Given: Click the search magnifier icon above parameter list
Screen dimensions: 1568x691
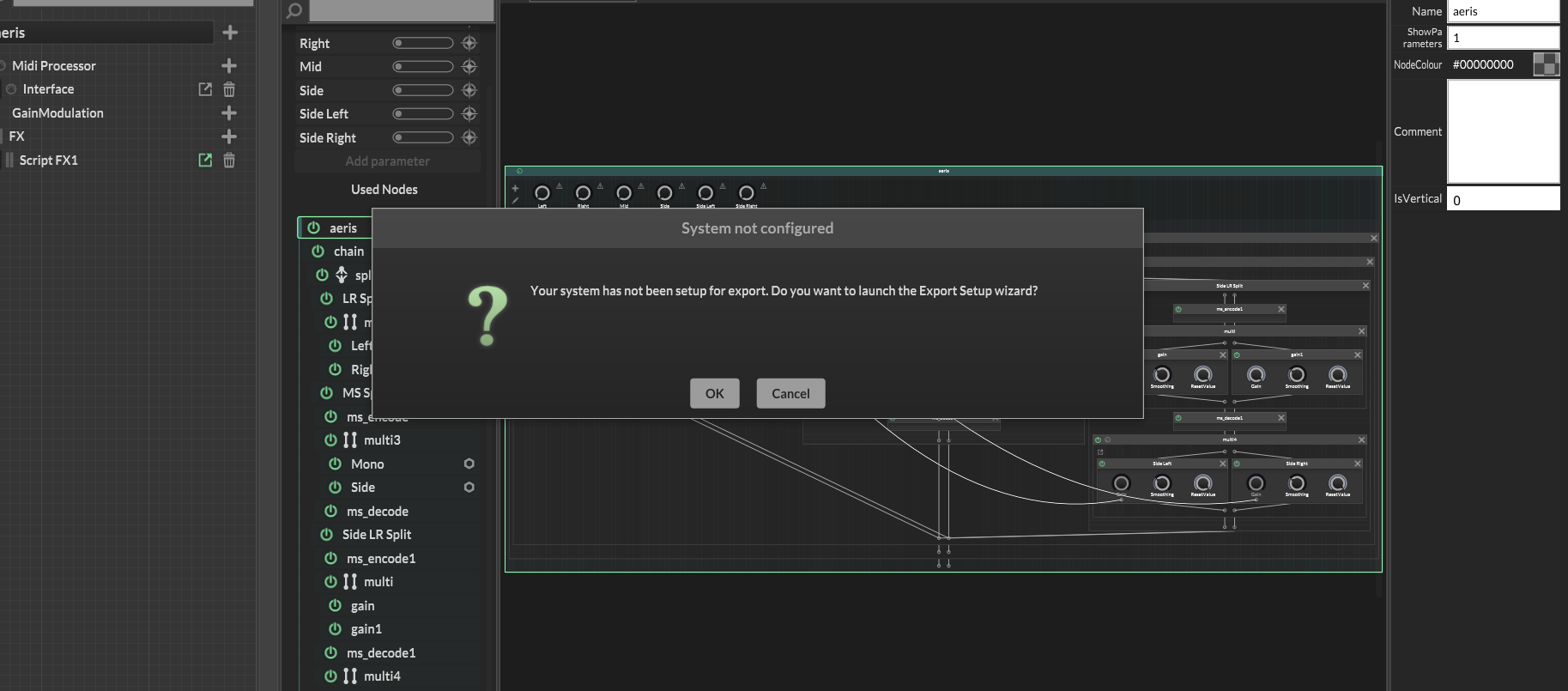Looking at the screenshot, I should coord(294,10).
